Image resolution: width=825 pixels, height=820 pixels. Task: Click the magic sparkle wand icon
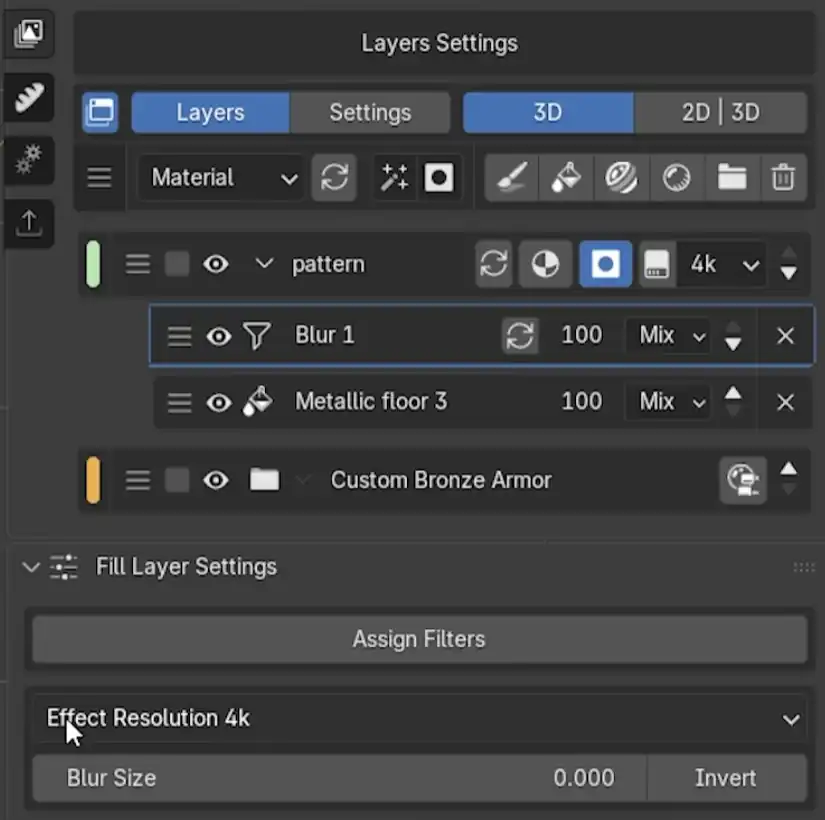(x=394, y=178)
